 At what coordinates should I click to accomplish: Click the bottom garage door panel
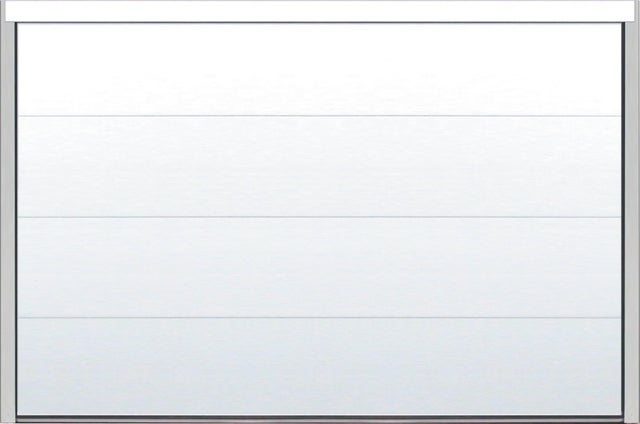coord(320,367)
